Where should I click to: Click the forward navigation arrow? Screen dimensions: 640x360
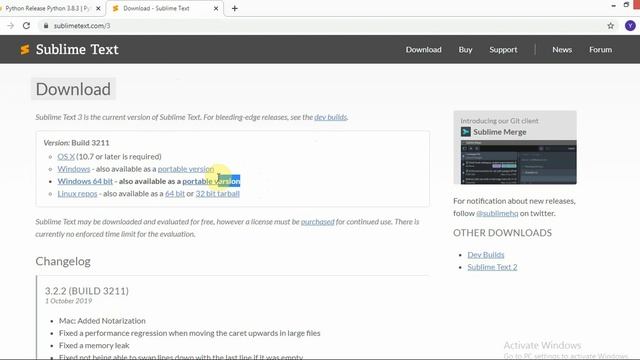11,26
